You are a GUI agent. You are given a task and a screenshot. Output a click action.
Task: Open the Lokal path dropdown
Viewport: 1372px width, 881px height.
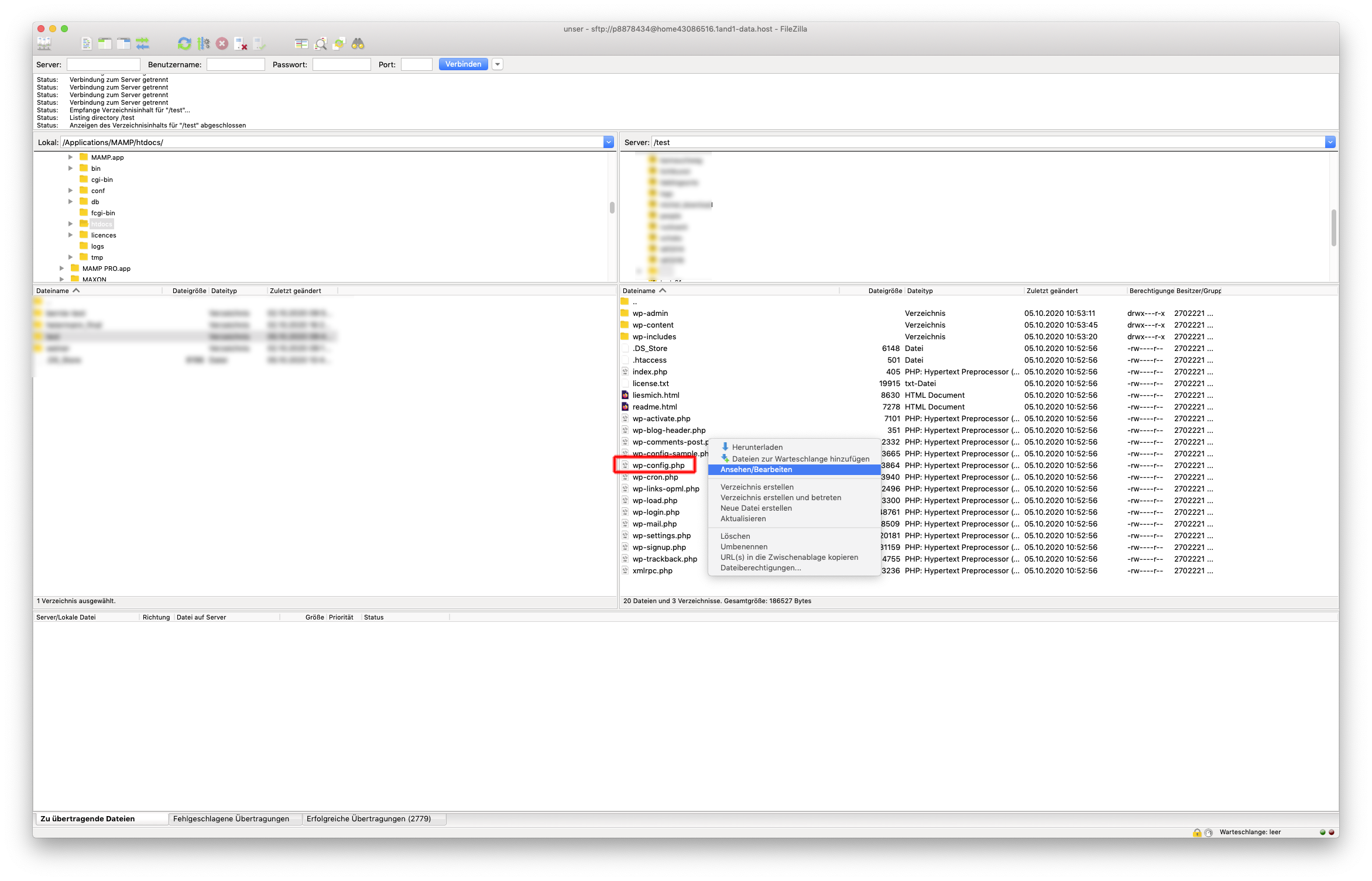tap(609, 142)
